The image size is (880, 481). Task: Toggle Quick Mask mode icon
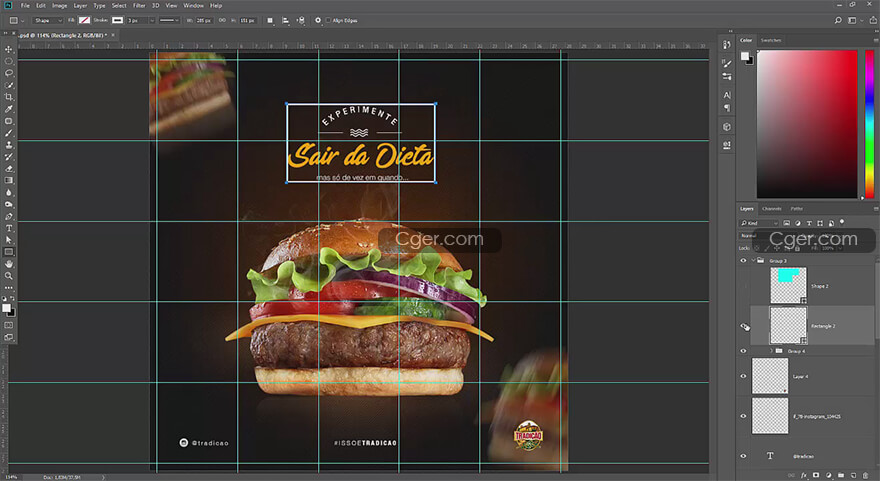(x=8, y=325)
